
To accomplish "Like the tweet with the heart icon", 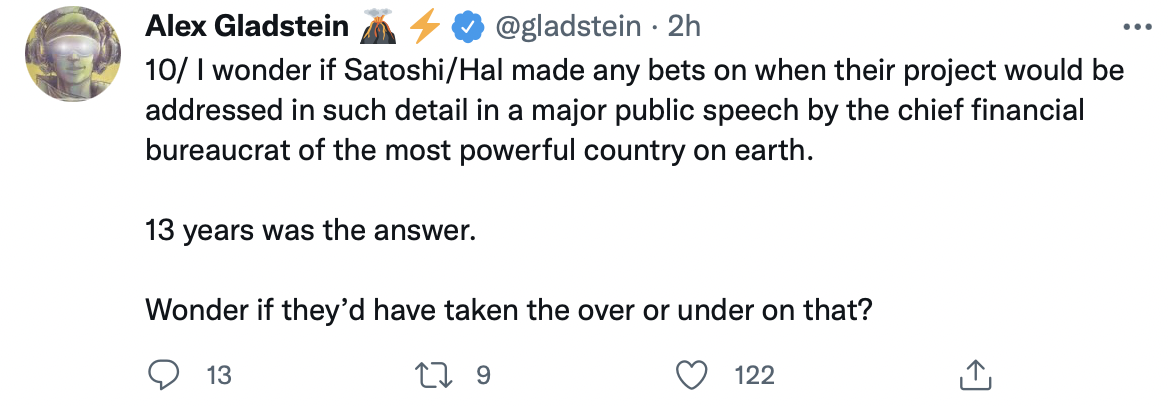I will tap(691, 375).
